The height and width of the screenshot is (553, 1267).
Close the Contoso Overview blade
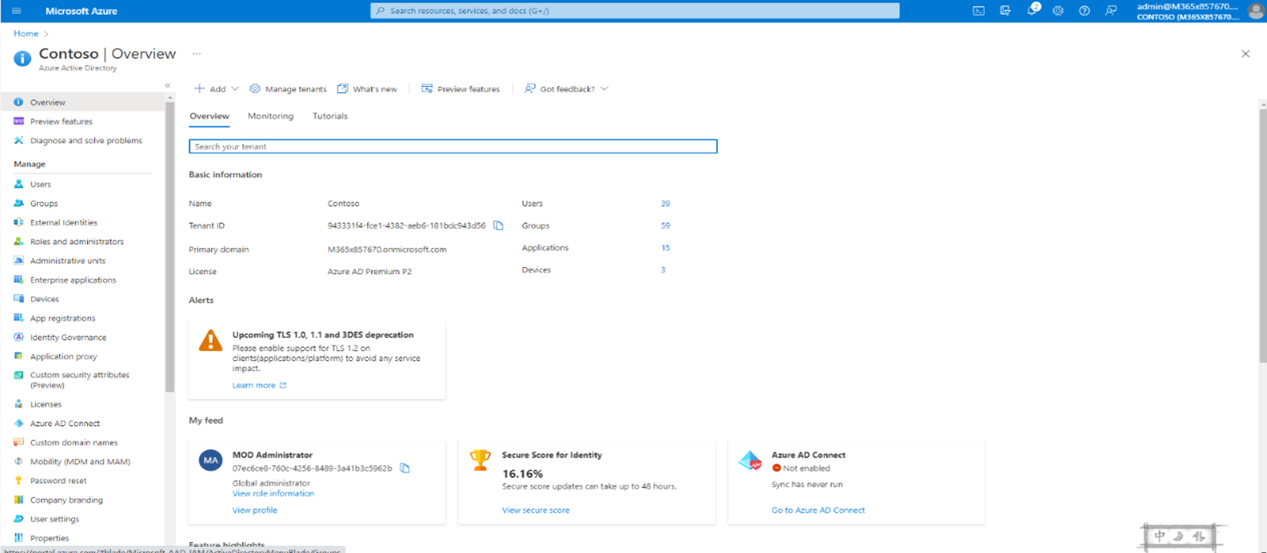pos(1245,54)
